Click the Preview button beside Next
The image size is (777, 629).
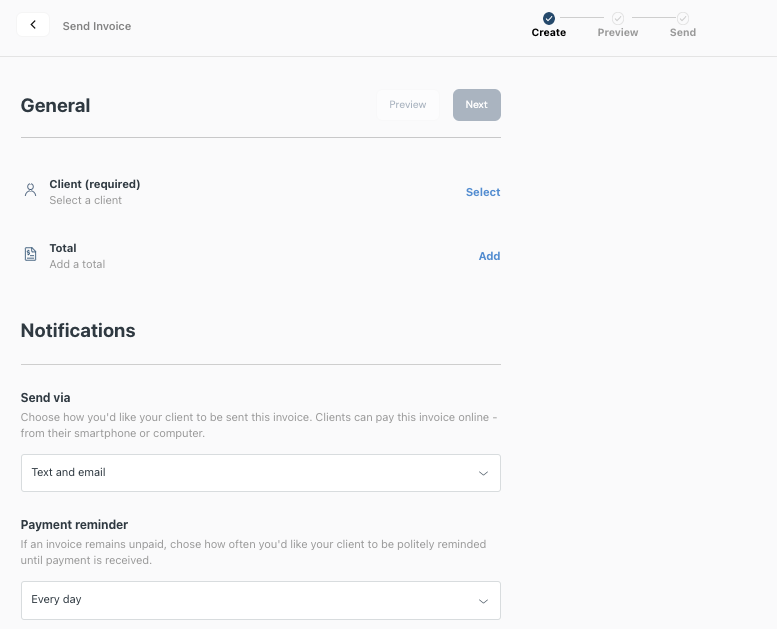407,105
